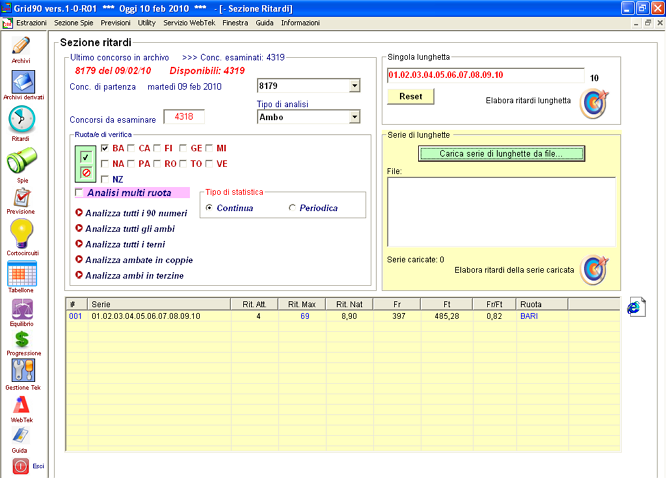Image resolution: width=666 pixels, height=478 pixels.
Task: Open the Archivi pencil icon
Action: coord(21,46)
